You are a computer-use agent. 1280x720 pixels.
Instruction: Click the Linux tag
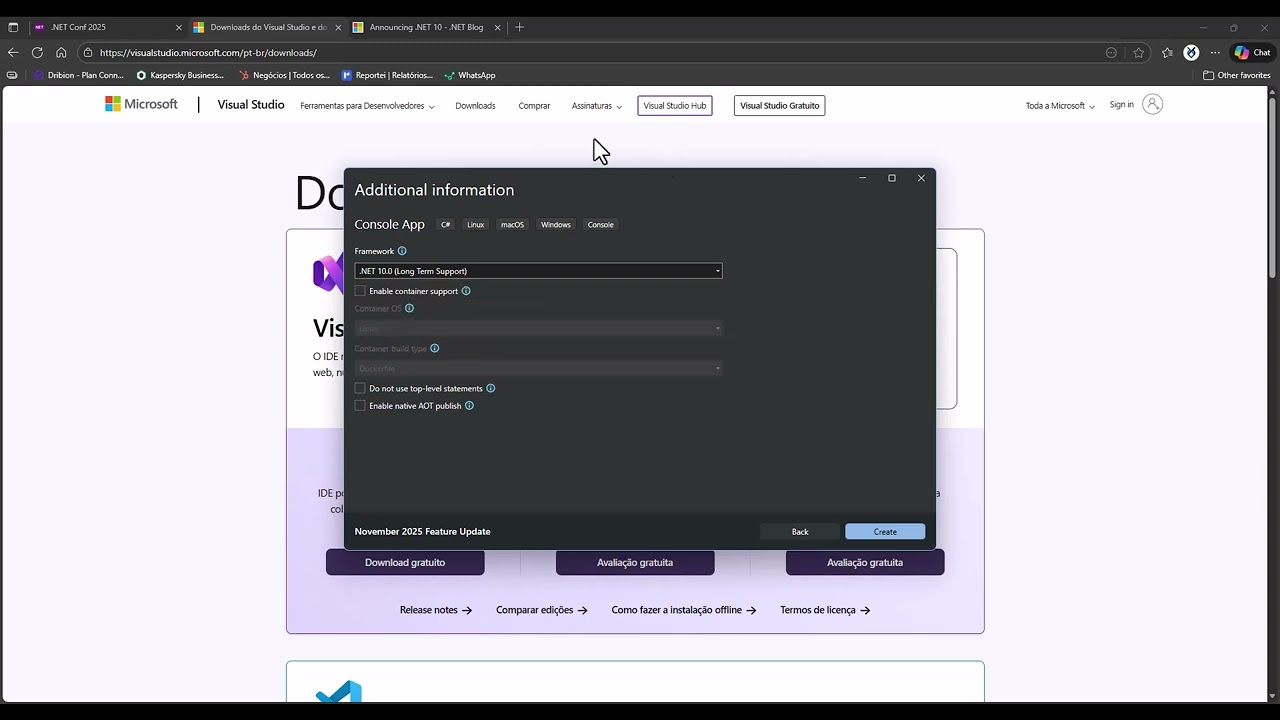[476, 225]
